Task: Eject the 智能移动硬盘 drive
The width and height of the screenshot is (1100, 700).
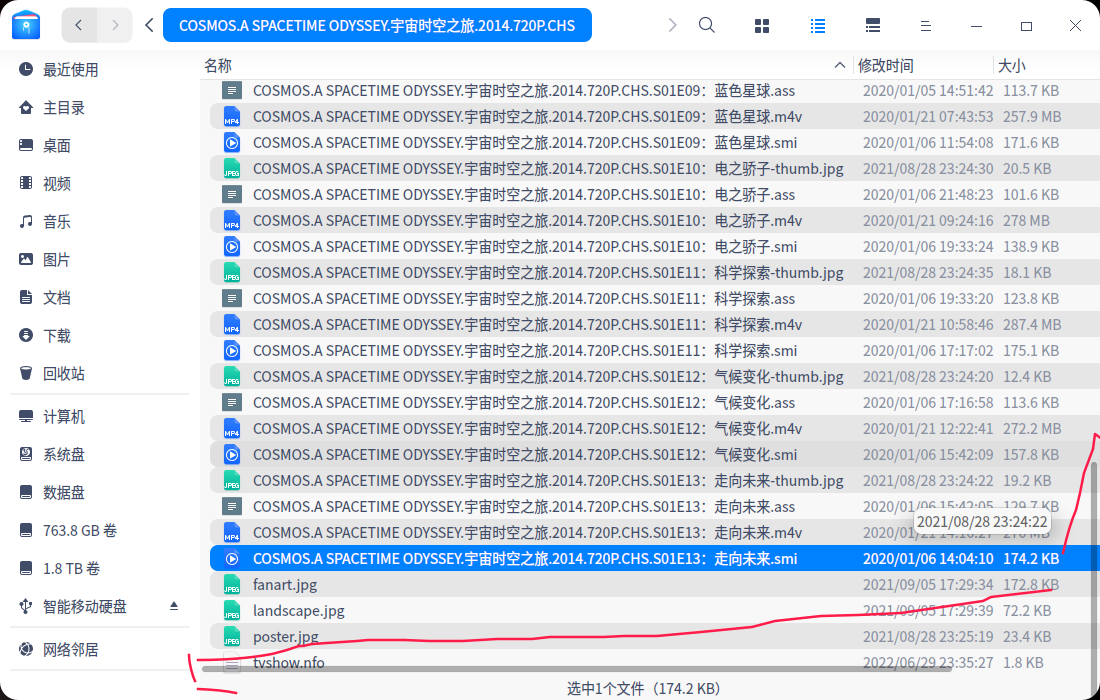Action: click(175, 604)
